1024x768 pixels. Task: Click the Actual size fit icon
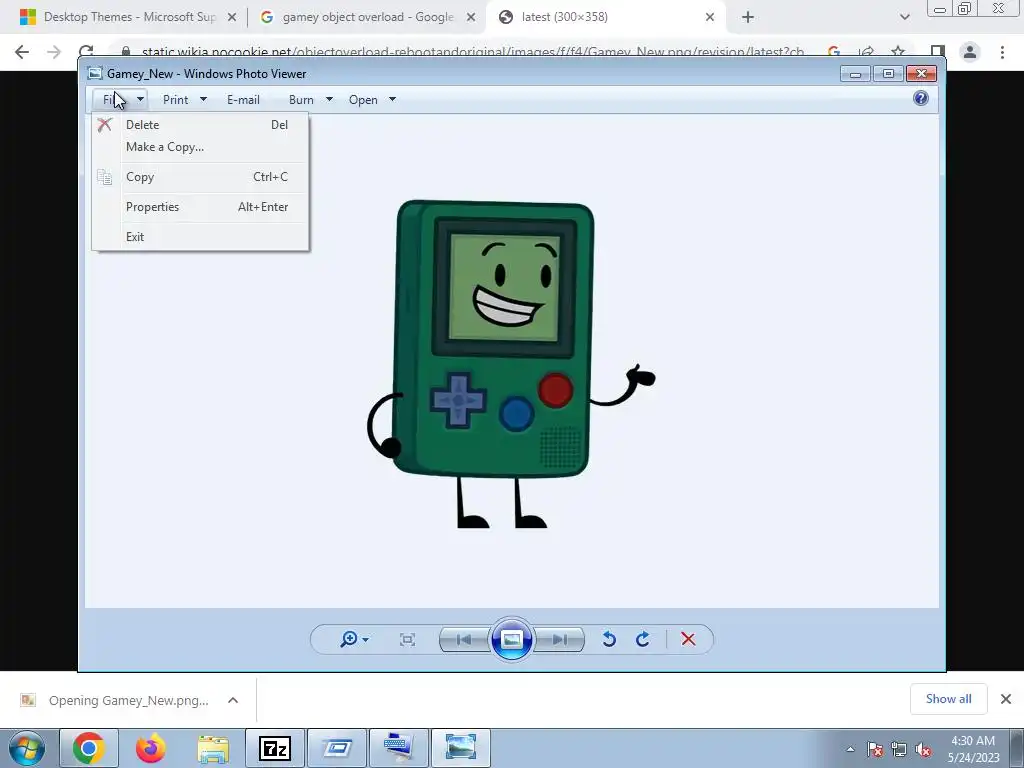click(407, 639)
